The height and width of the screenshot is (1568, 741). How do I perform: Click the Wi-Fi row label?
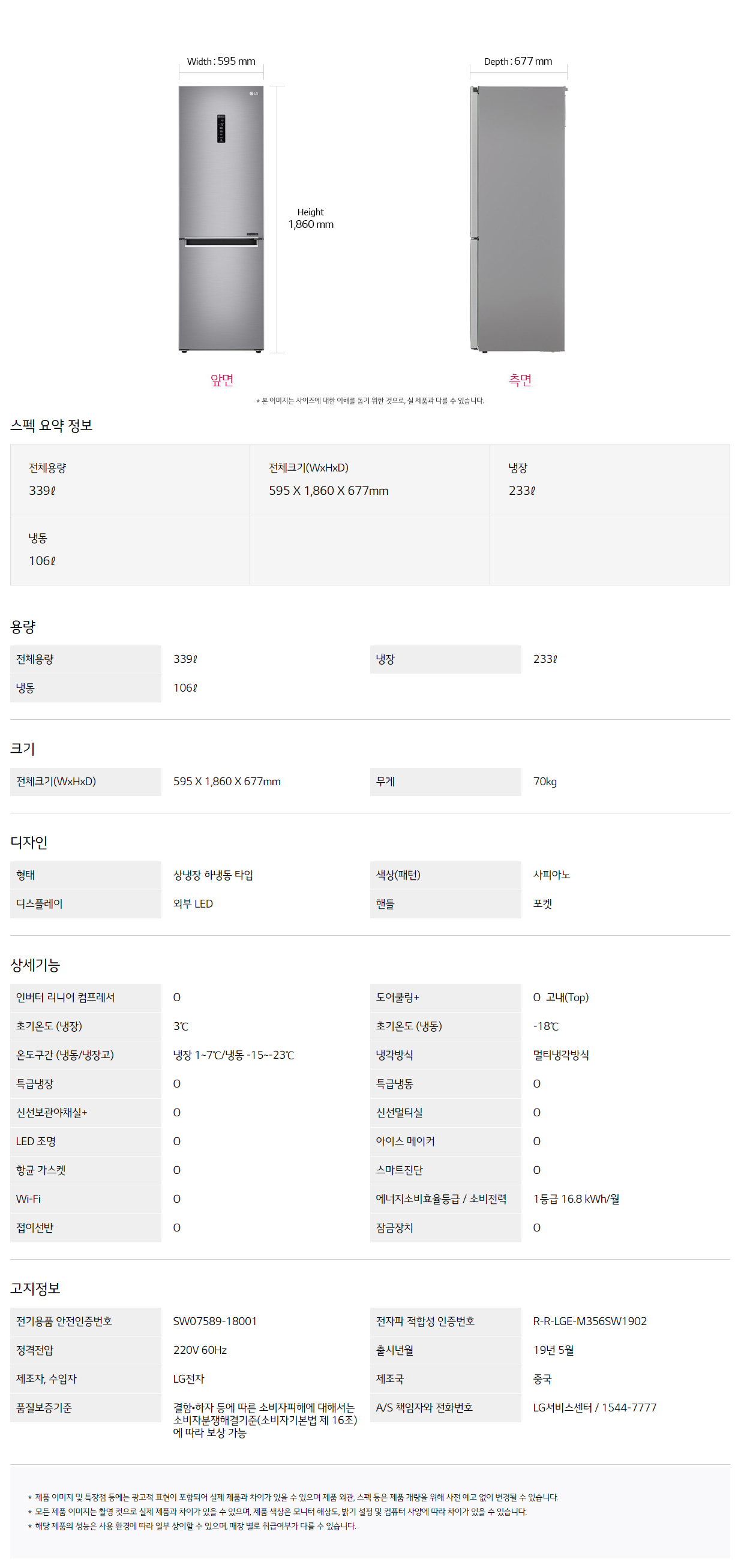click(x=29, y=1198)
